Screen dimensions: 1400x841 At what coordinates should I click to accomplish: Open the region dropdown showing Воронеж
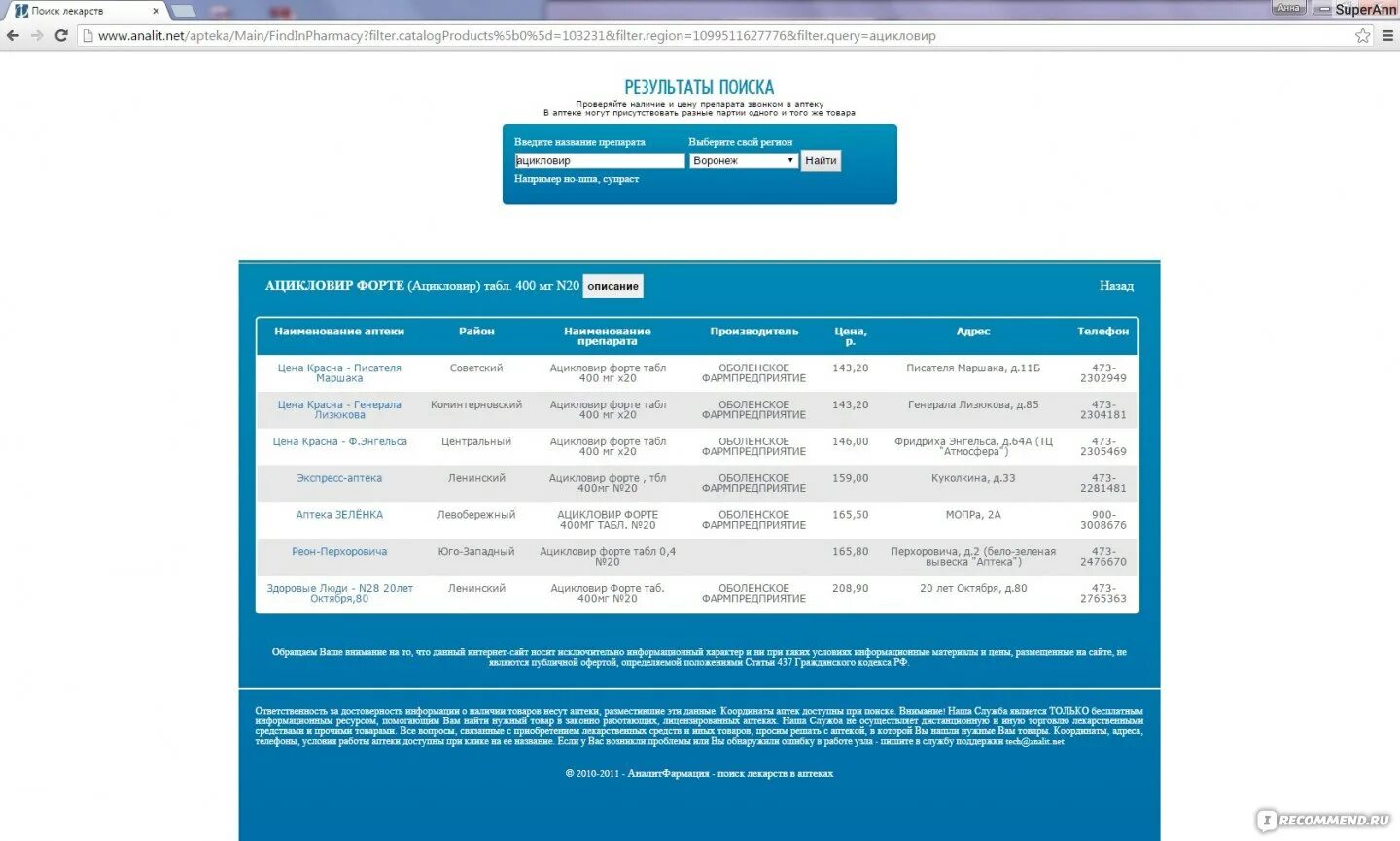pos(744,161)
